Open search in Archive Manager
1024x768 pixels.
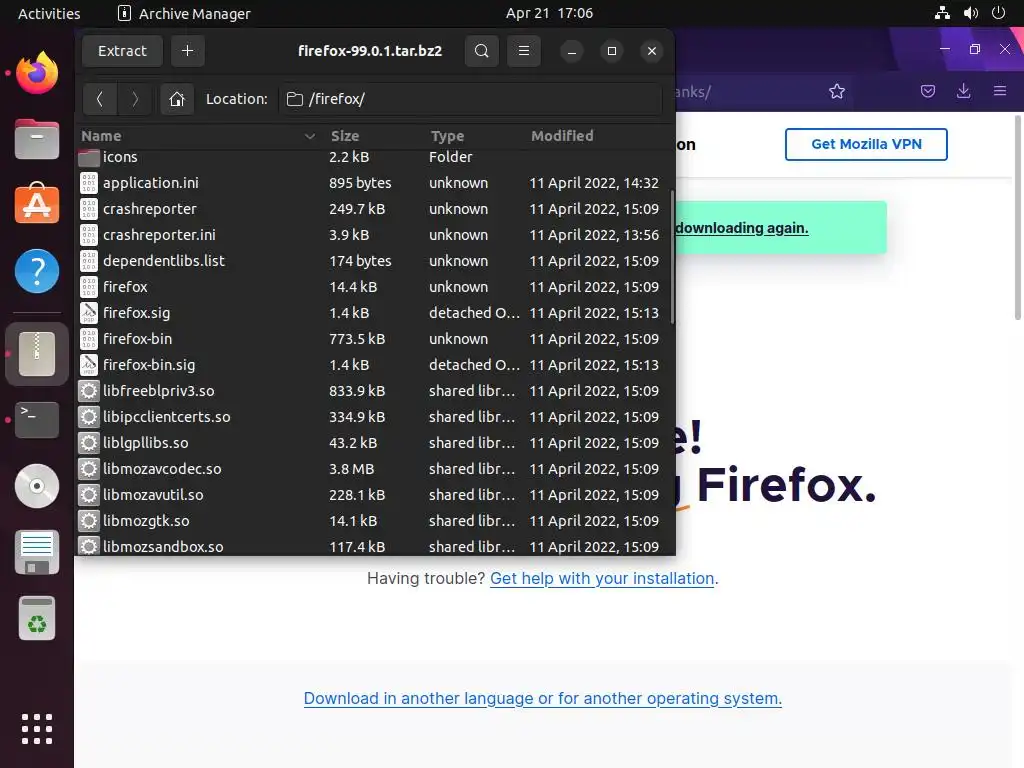[481, 51]
